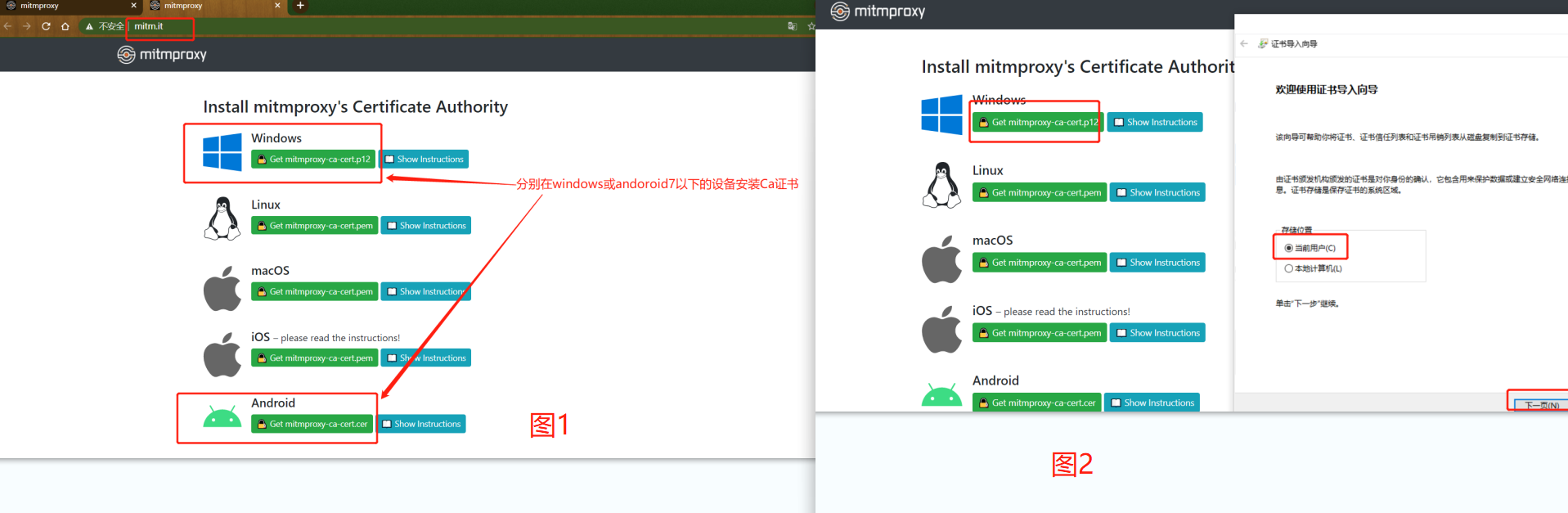This screenshot has width=1568, height=513.
Task: Show Instructions for macOS in left page
Action: tap(426, 291)
